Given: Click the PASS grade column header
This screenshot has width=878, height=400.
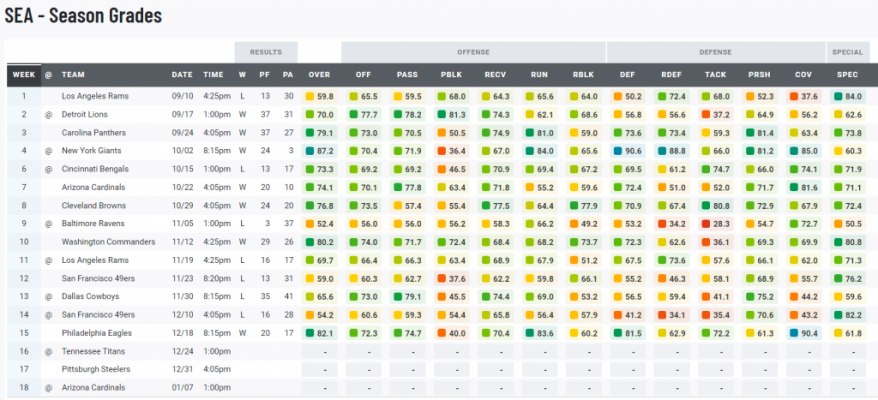Looking at the screenshot, I should pyautogui.click(x=407, y=75).
